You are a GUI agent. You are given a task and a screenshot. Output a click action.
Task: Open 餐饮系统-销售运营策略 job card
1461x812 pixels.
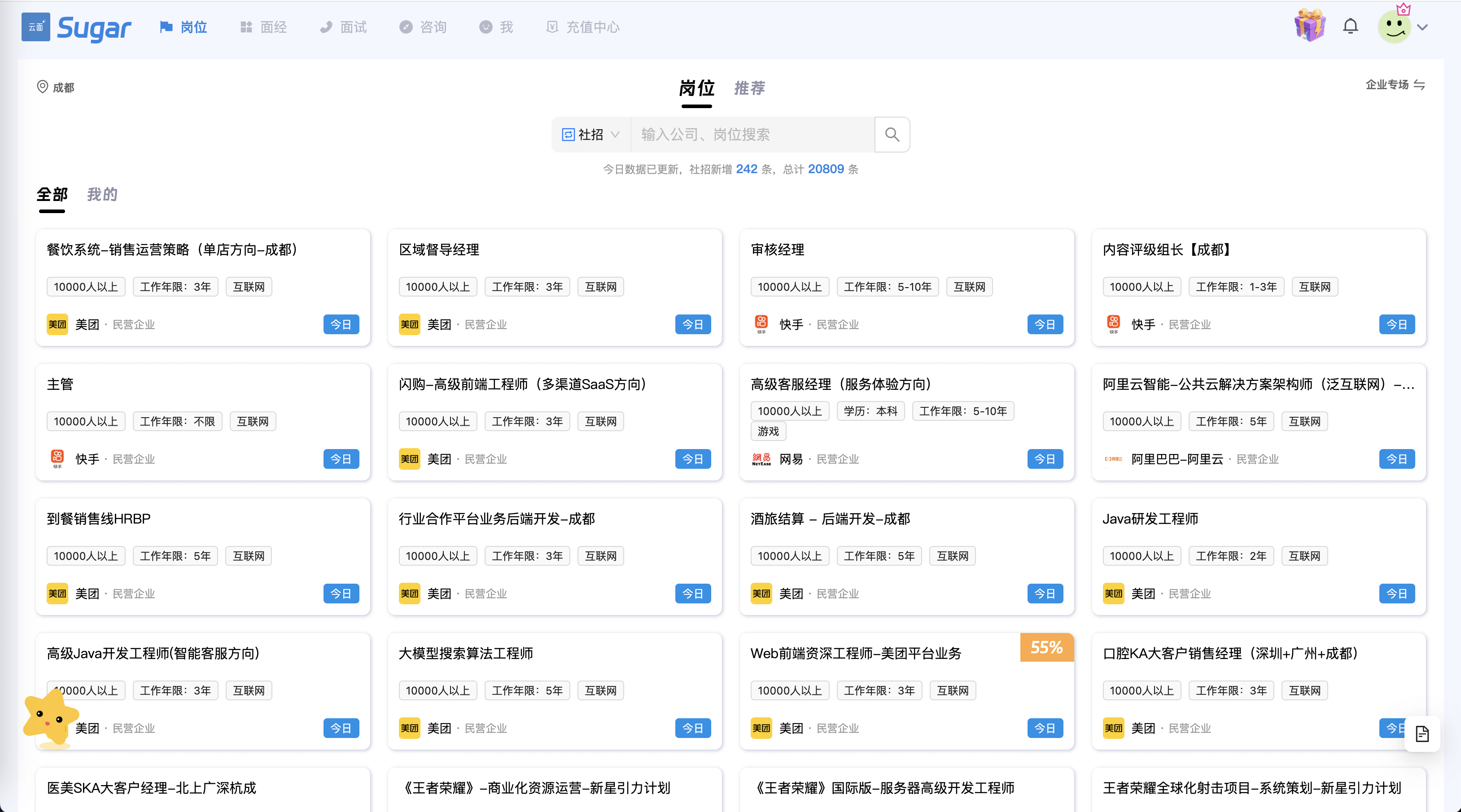tap(203, 288)
